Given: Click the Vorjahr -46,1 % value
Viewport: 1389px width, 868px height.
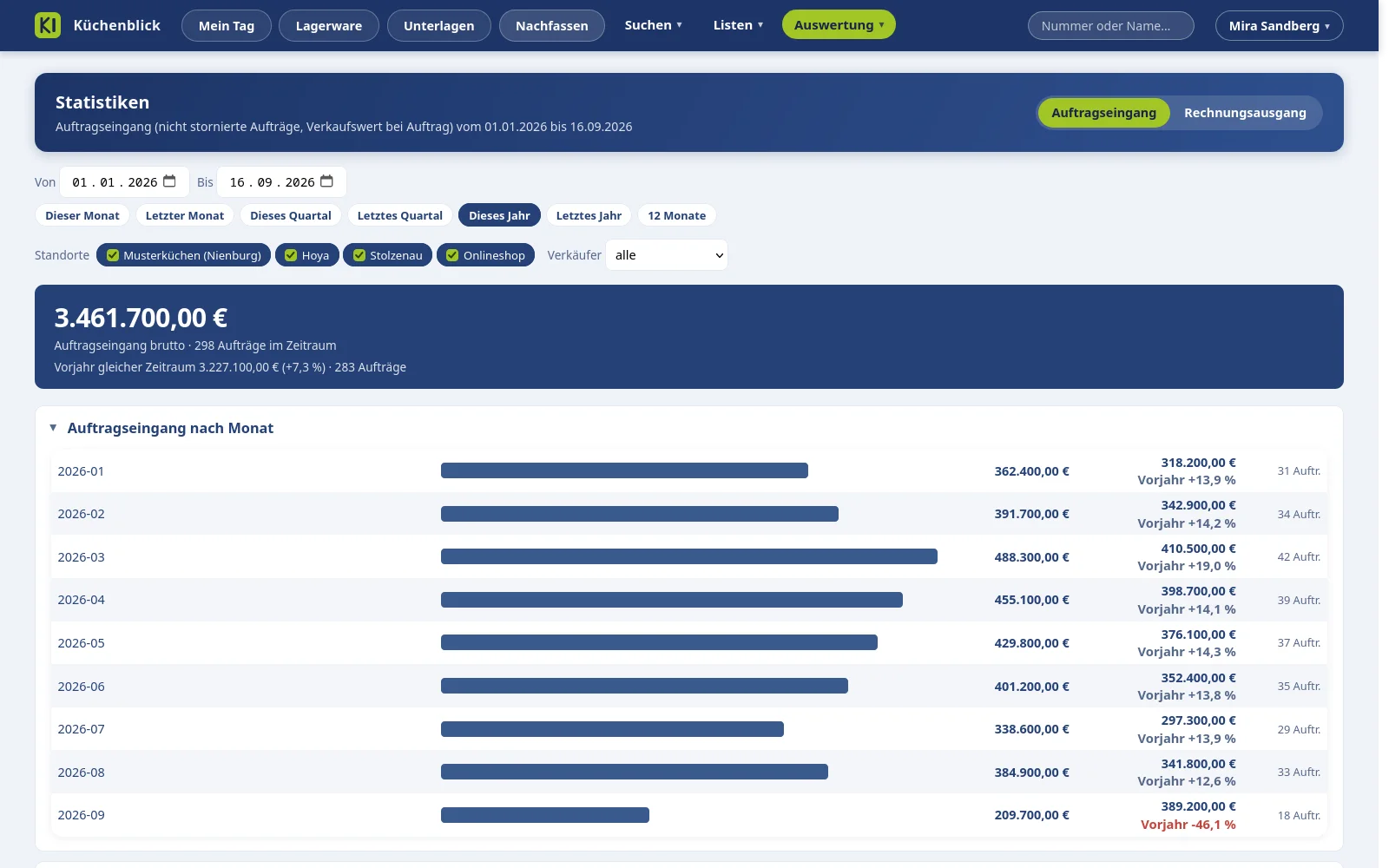Looking at the screenshot, I should tap(1188, 825).
